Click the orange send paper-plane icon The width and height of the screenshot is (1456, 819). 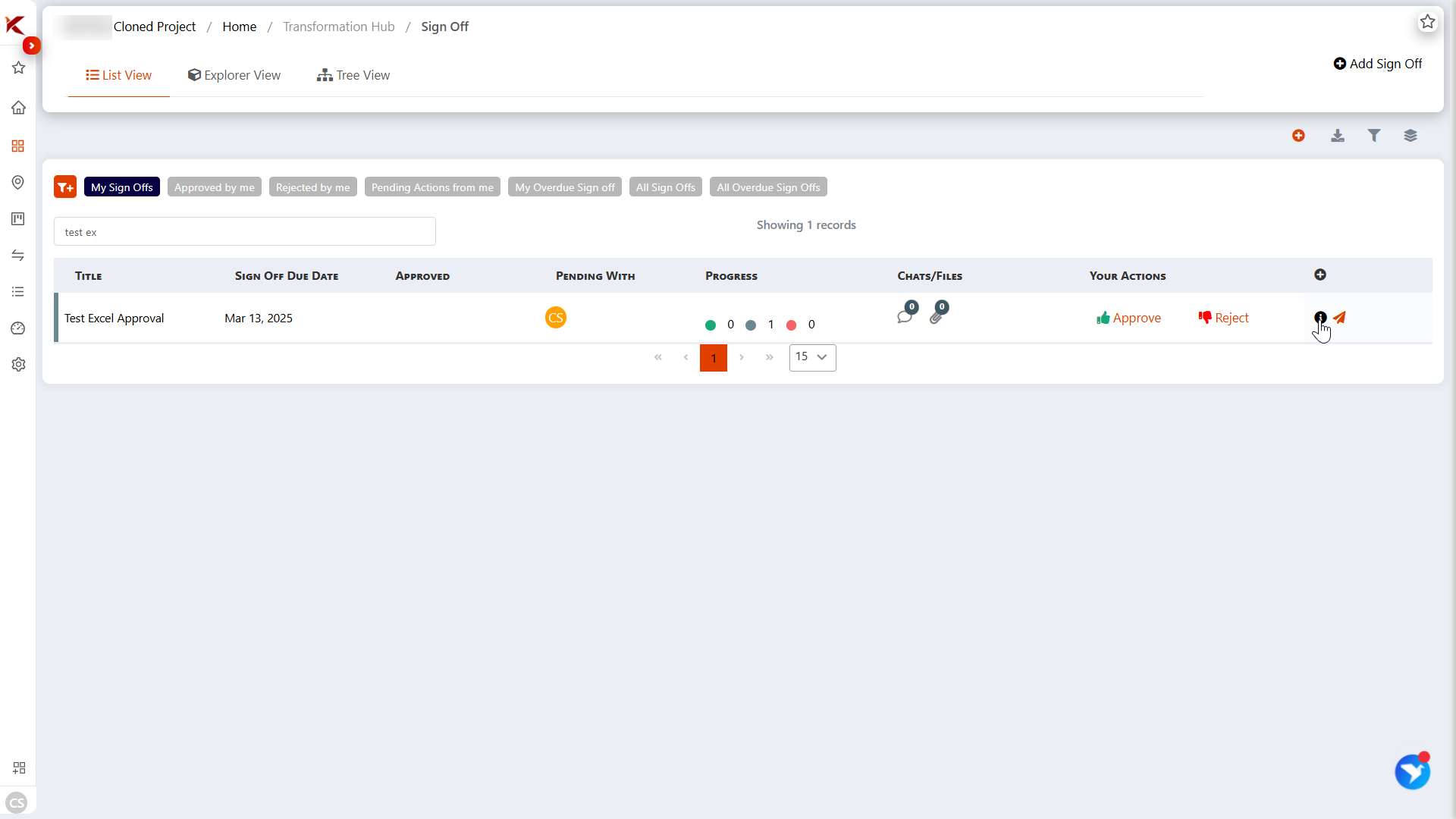click(1340, 318)
